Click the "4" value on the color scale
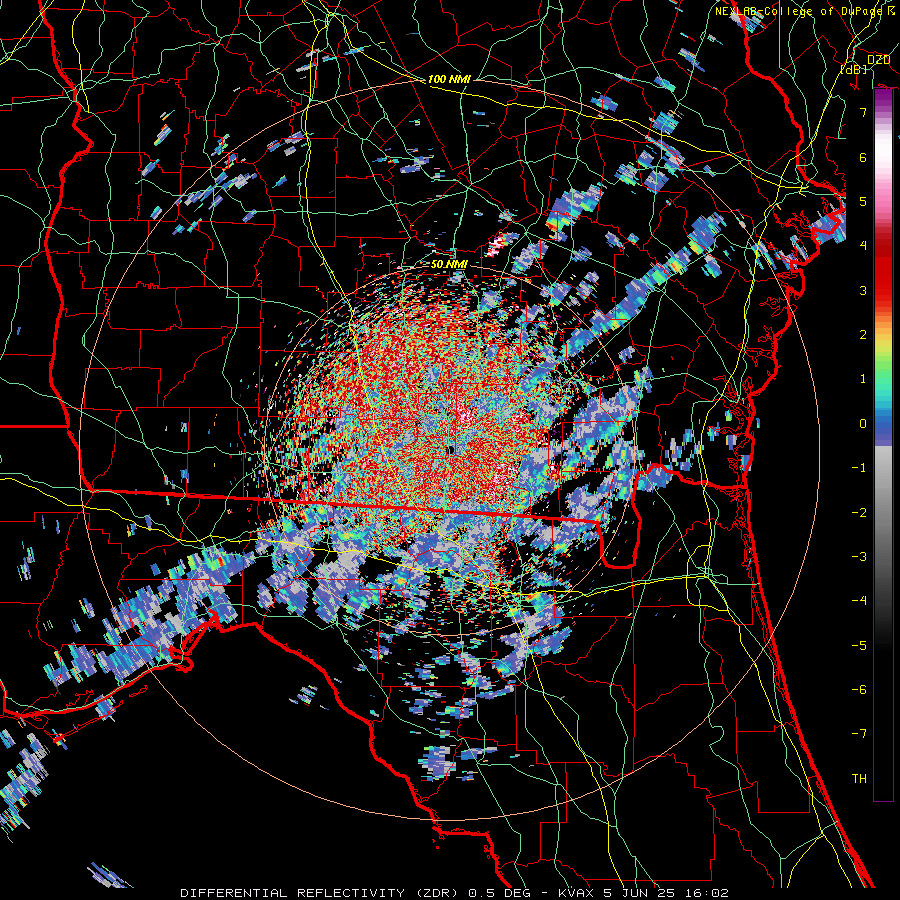Image resolution: width=900 pixels, height=900 pixels. (863, 246)
